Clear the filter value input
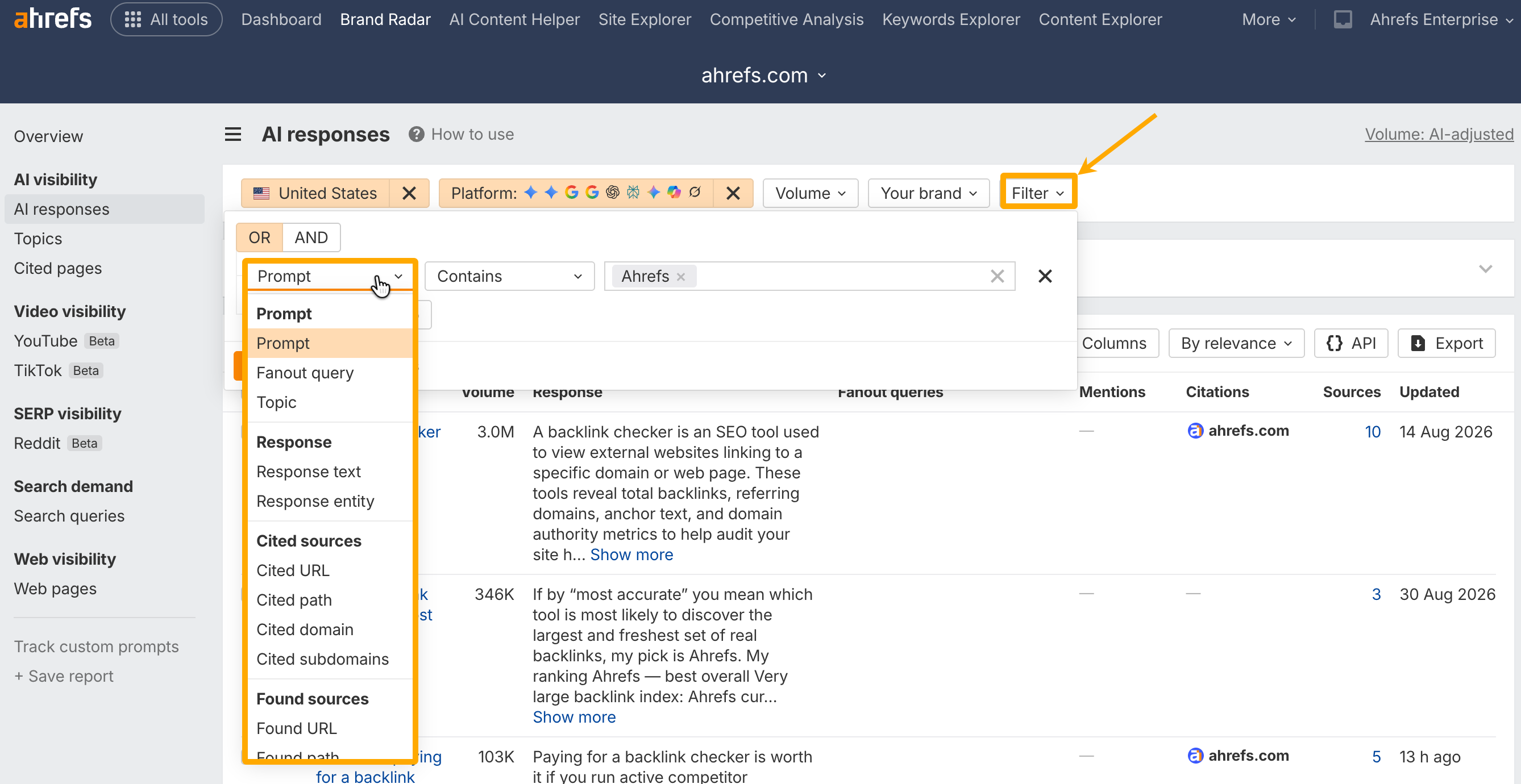Image resolution: width=1521 pixels, height=784 pixels. click(x=998, y=276)
